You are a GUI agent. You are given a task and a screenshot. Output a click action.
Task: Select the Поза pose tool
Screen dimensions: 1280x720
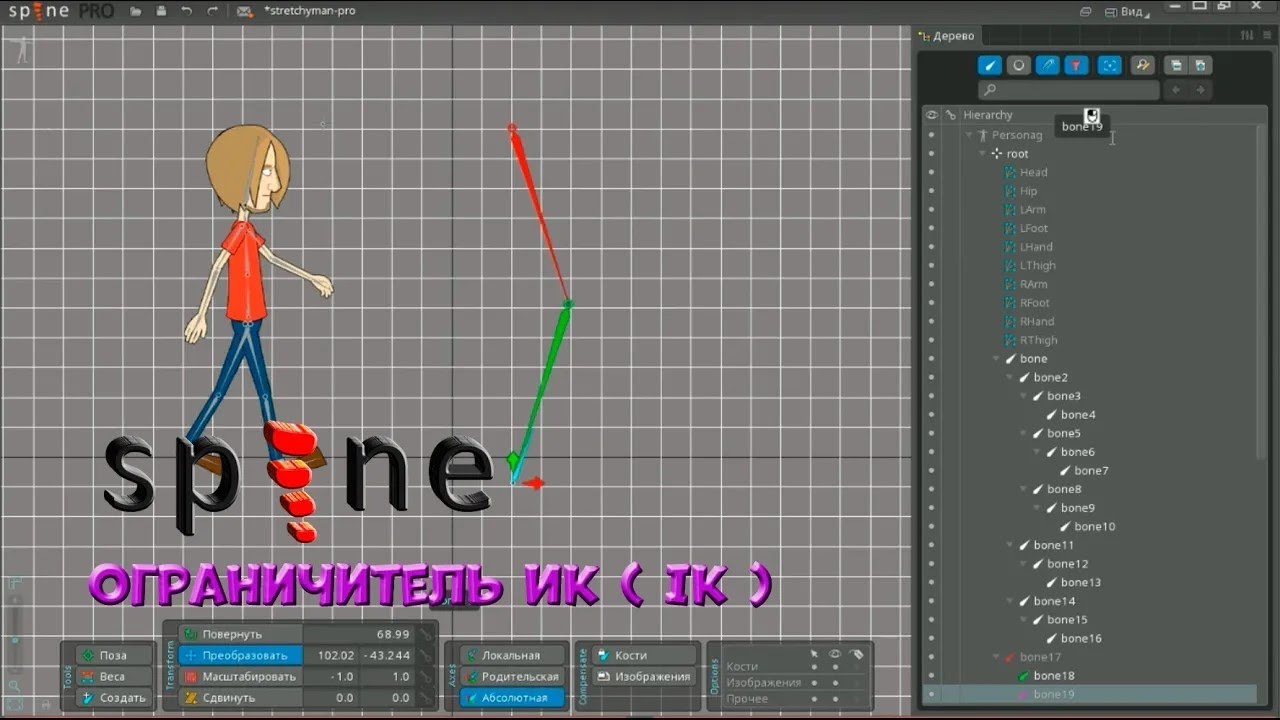pyautogui.click(x=115, y=655)
